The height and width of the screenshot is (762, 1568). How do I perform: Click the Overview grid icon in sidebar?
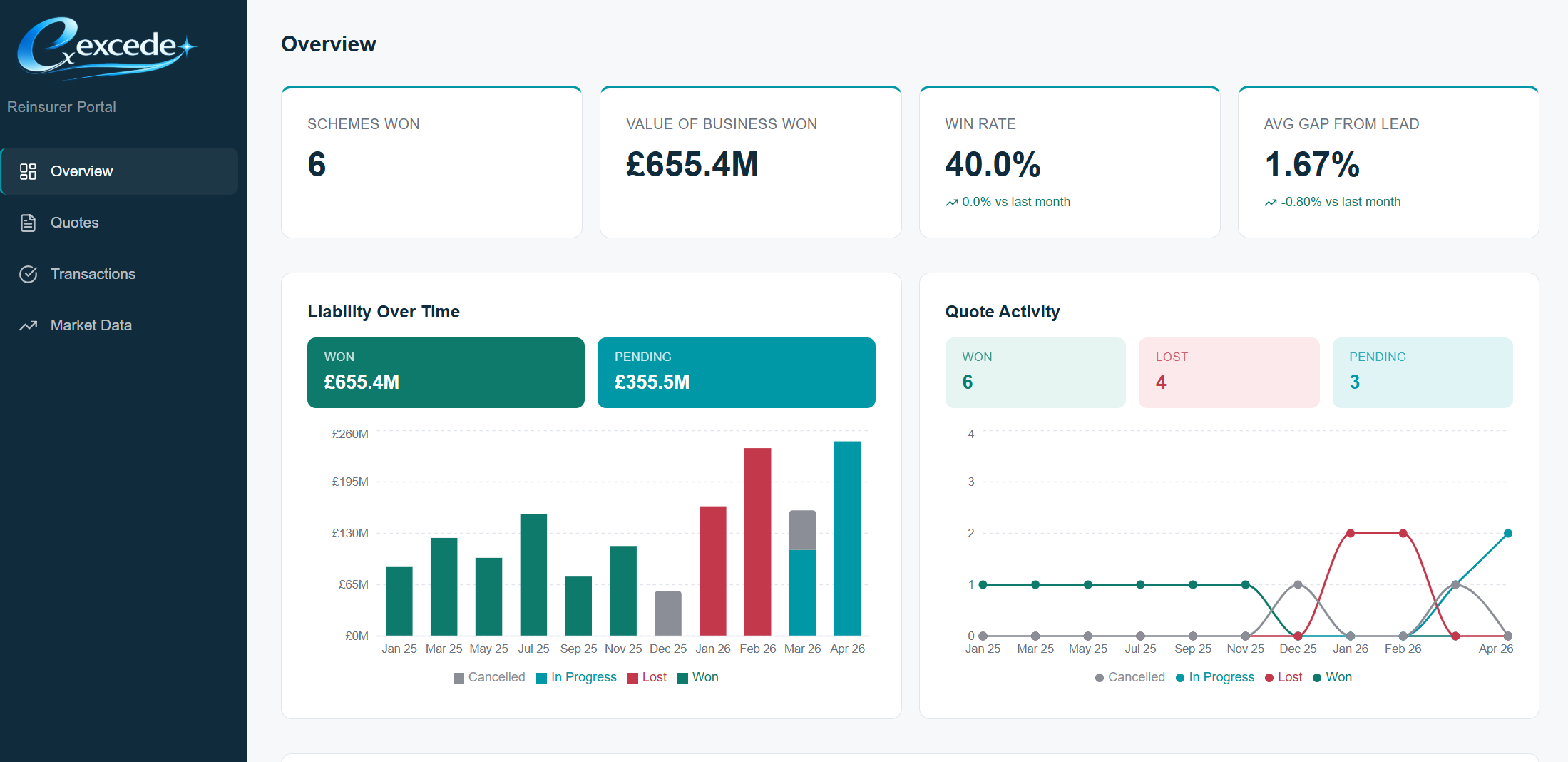(28, 171)
